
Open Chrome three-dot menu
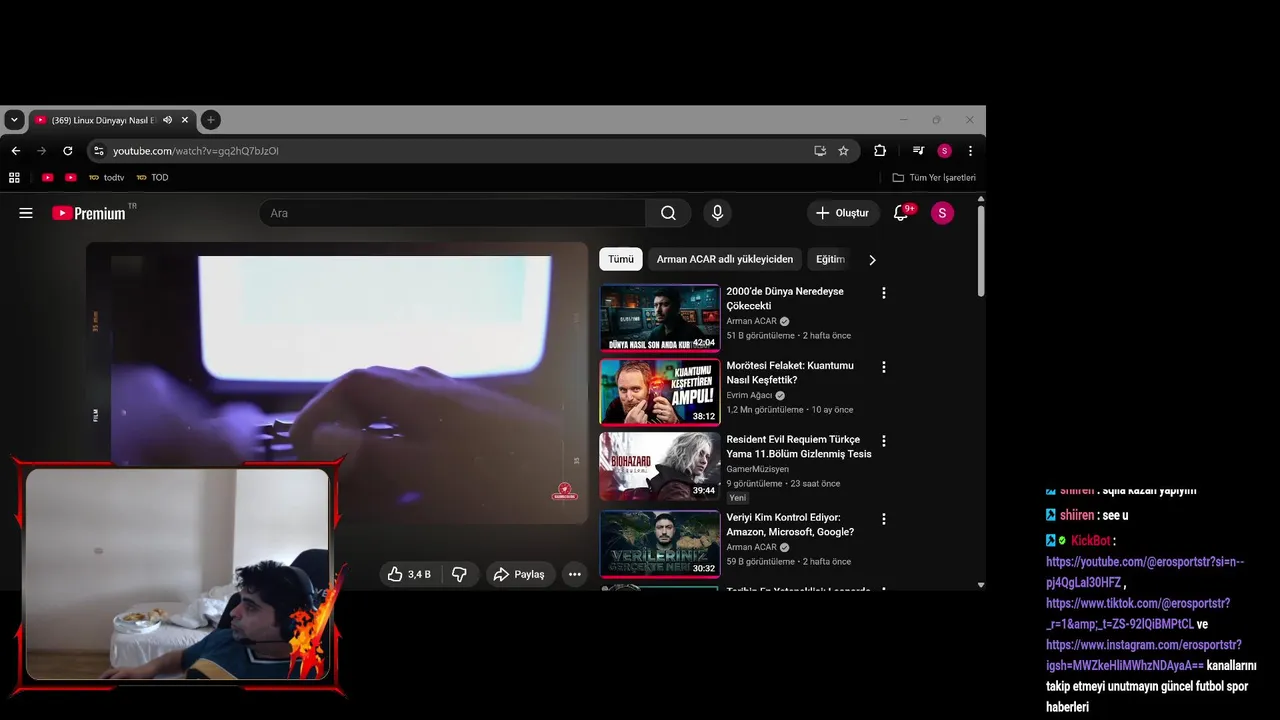click(970, 151)
